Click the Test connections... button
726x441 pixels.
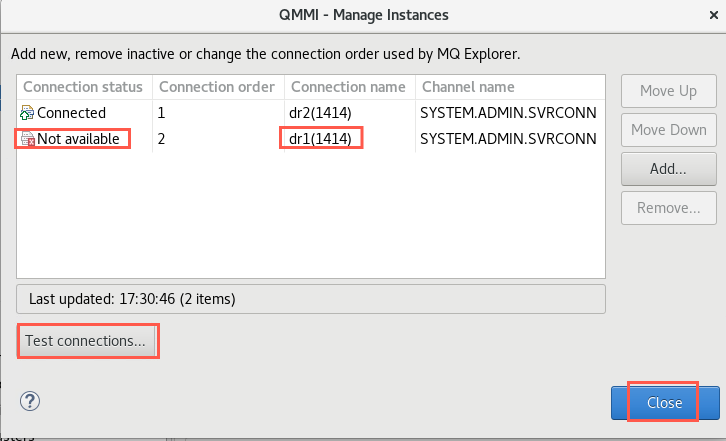coord(86,341)
